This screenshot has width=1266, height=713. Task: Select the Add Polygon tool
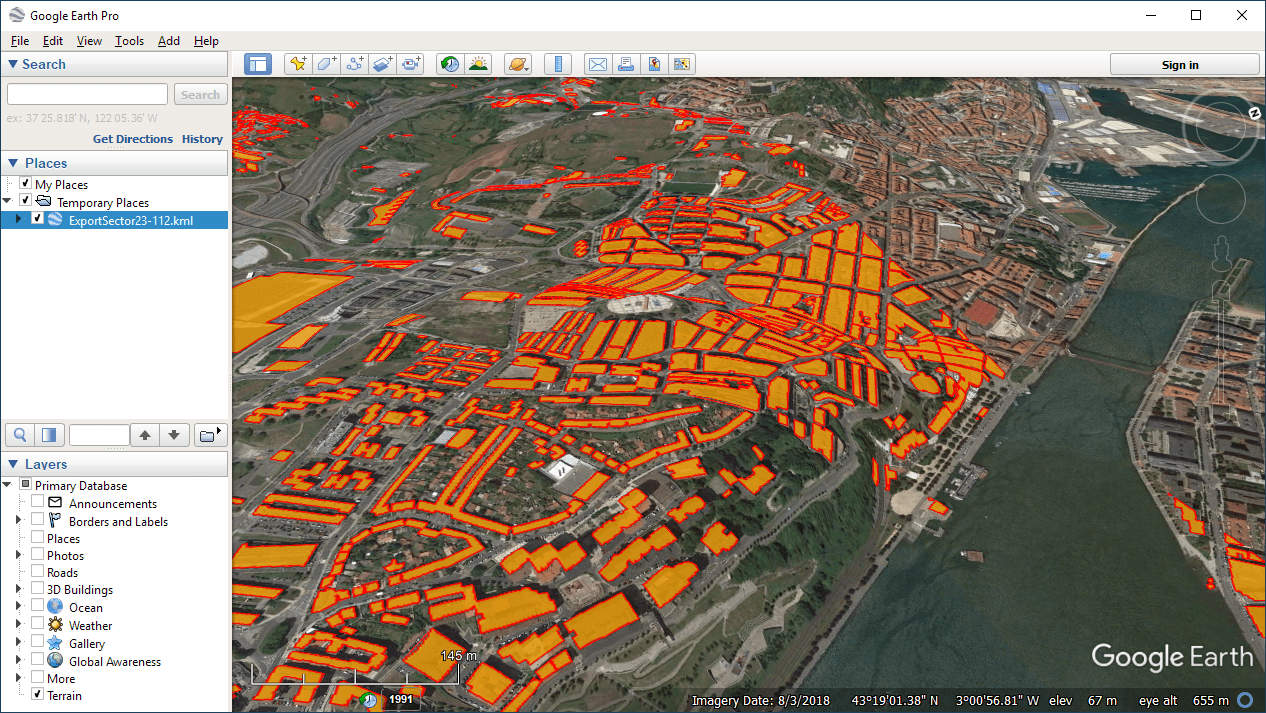tap(326, 64)
